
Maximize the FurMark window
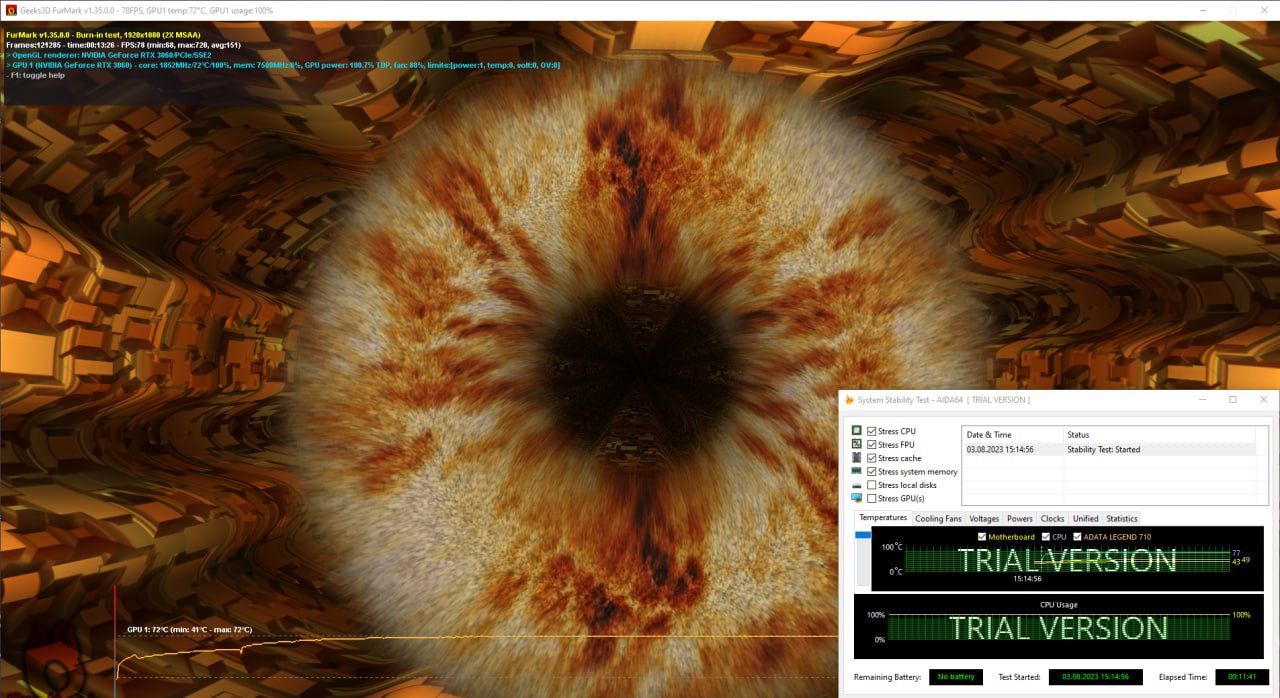[1234, 10]
